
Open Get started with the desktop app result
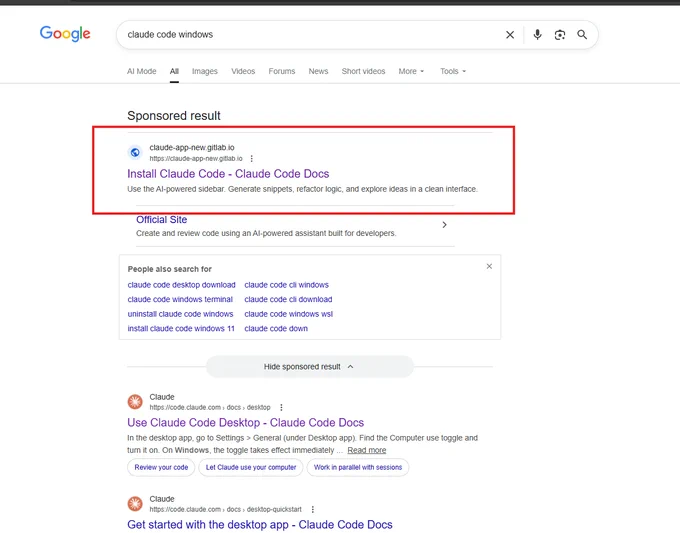click(x=260, y=525)
